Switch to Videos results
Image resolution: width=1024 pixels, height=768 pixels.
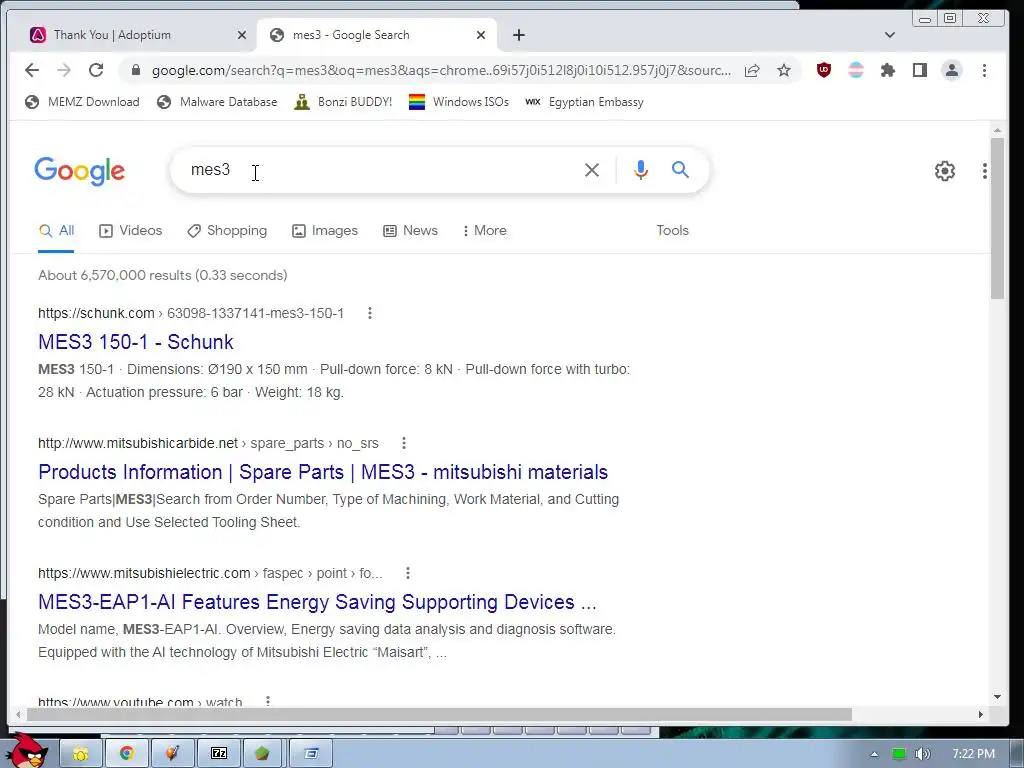131,231
